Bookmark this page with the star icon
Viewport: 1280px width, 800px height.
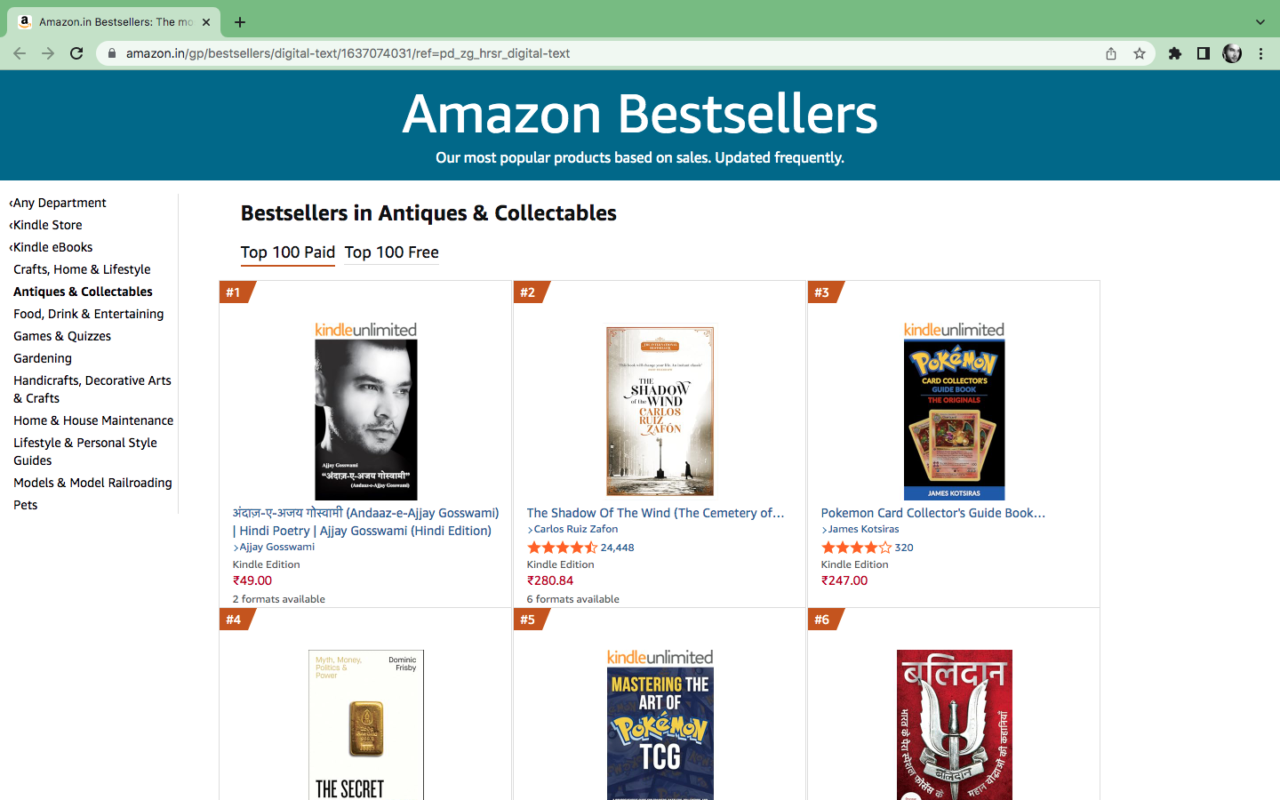pos(1139,54)
